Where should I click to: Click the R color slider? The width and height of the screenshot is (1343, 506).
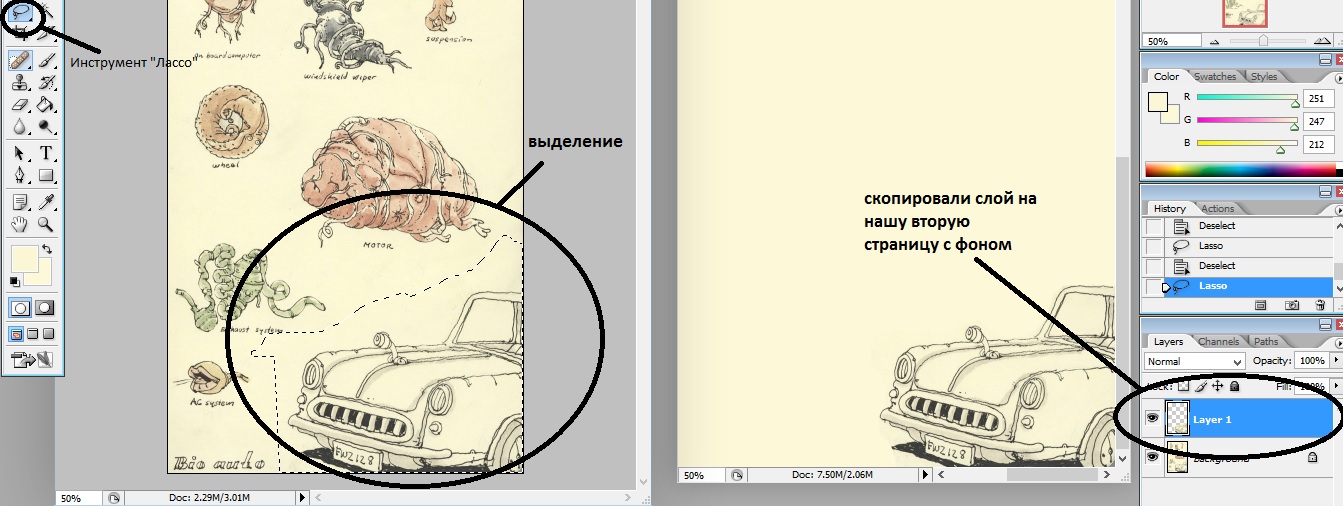coord(1247,97)
